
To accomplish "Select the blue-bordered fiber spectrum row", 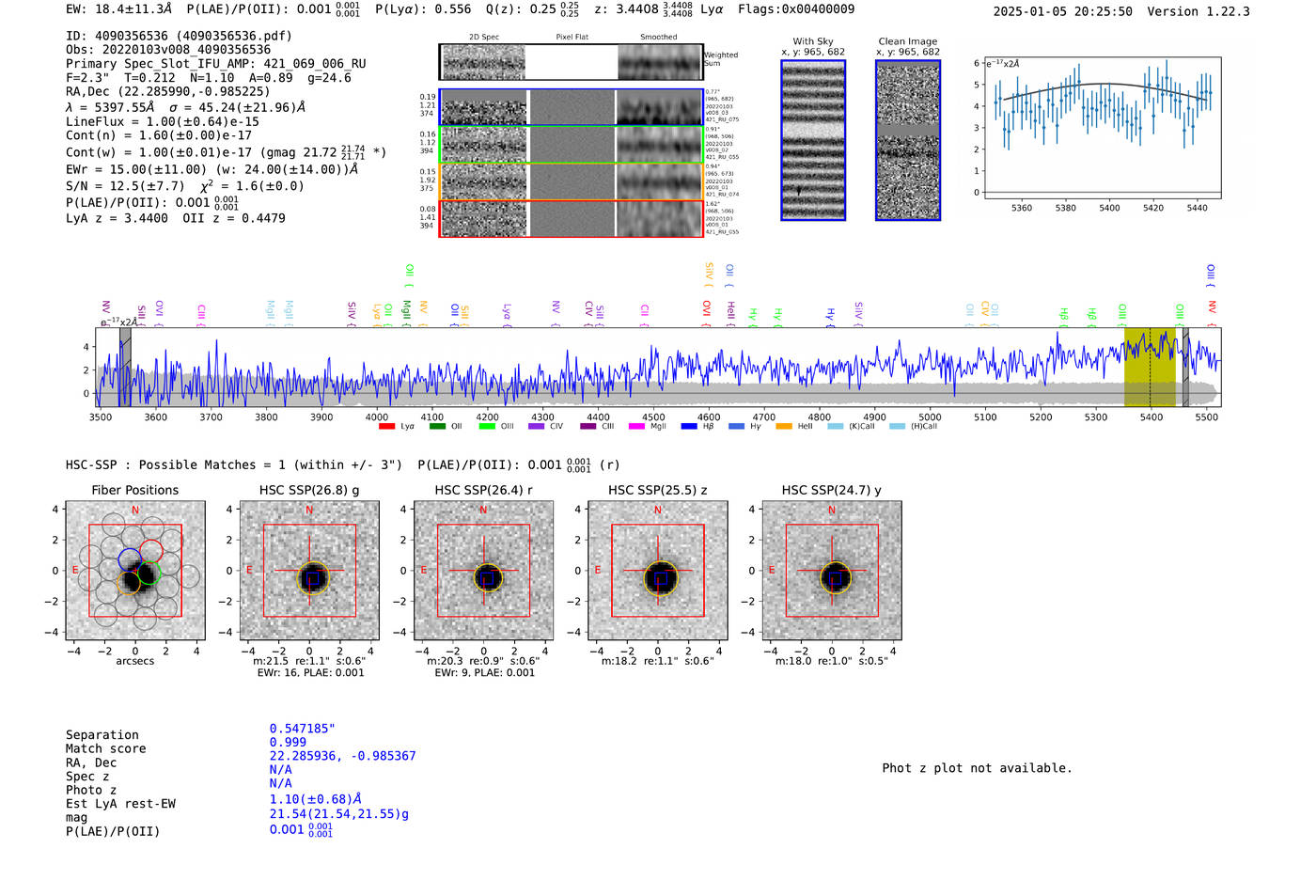I will (571, 107).
